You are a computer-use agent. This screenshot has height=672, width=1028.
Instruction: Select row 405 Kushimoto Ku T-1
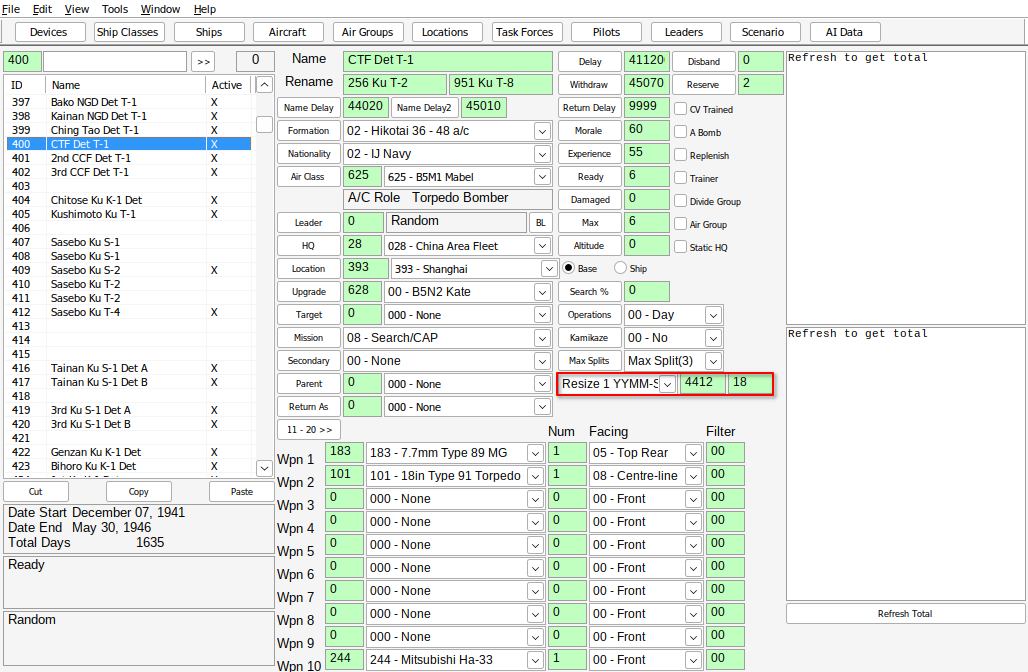coord(129,214)
